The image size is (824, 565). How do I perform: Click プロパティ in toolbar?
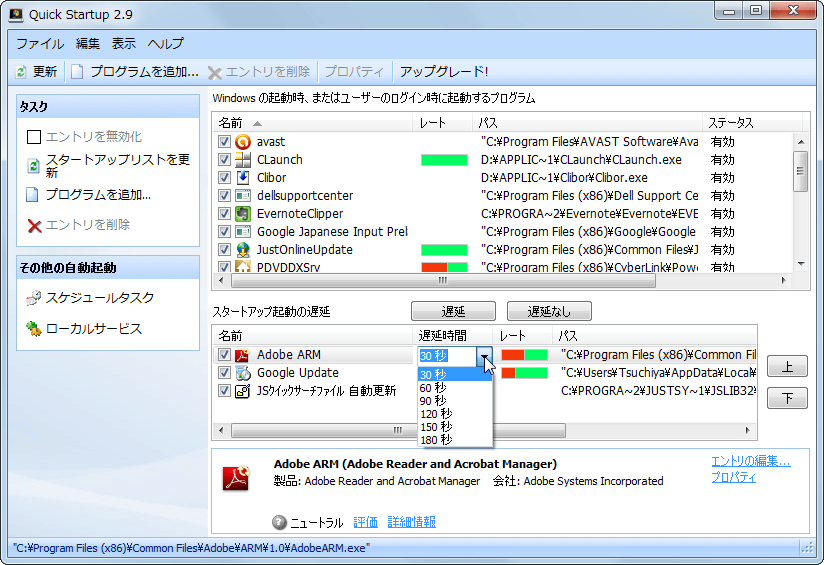pyautogui.click(x=354, y=71)
